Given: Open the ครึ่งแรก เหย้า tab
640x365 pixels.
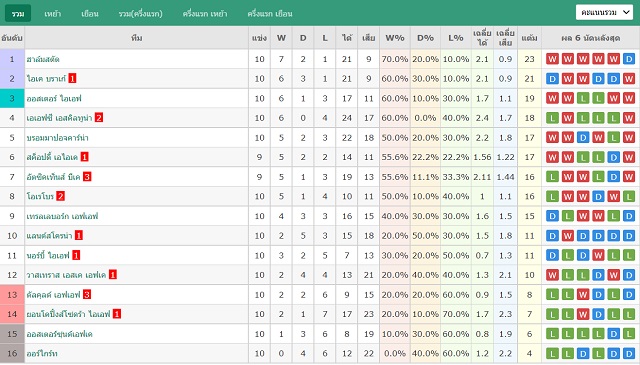Looking at the screenshot, I should click(205, 13).
